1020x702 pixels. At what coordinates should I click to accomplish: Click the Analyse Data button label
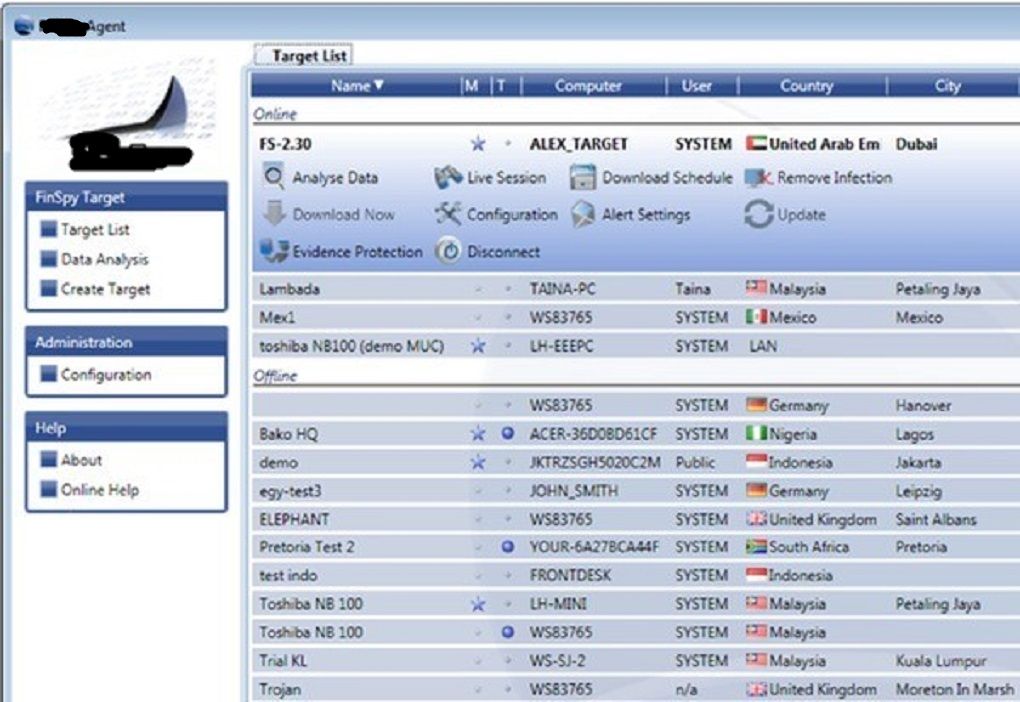335,178
